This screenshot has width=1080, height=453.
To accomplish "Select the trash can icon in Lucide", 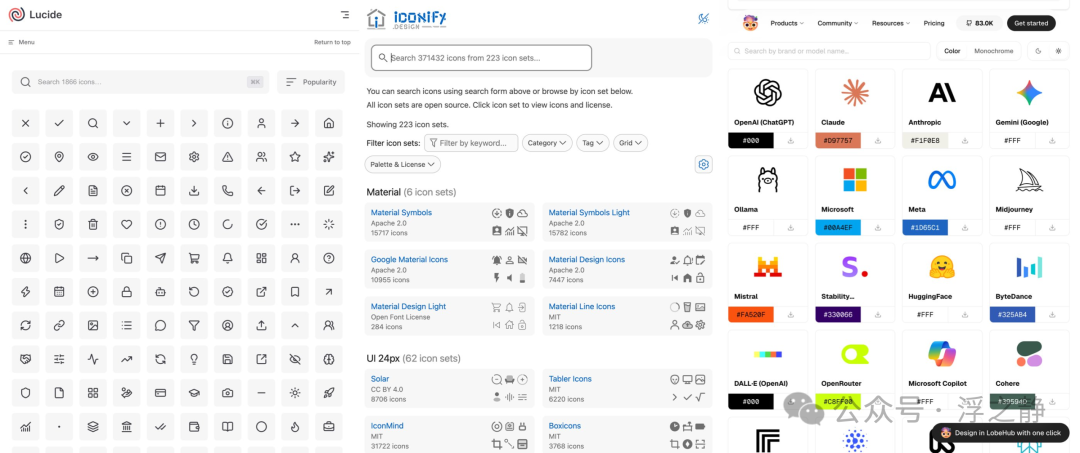I will (93, 224).
